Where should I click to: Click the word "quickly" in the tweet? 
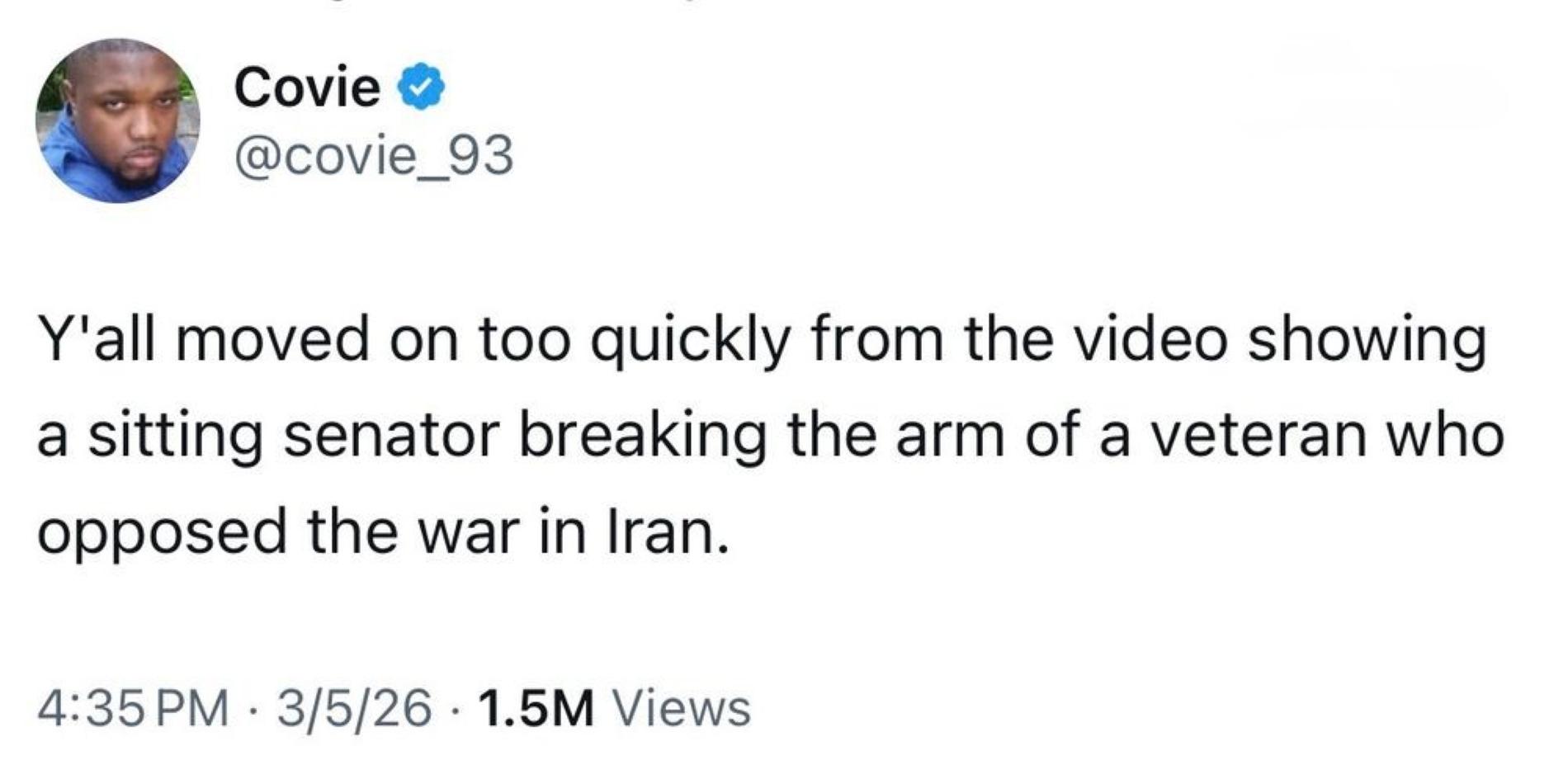click(x=691, y=341)
